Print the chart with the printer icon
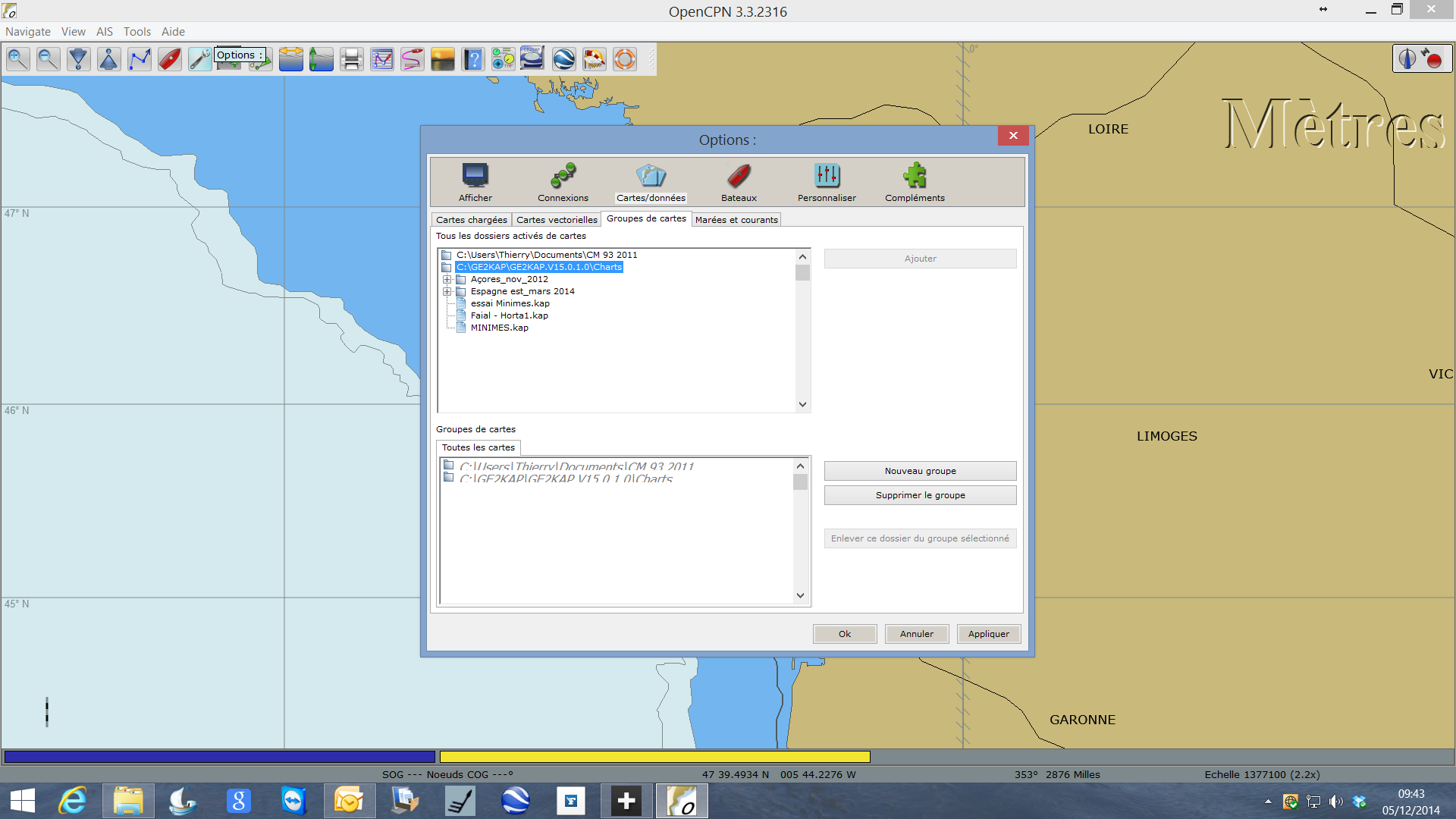This screenshot has height=819, width=1456. (352, 59)
